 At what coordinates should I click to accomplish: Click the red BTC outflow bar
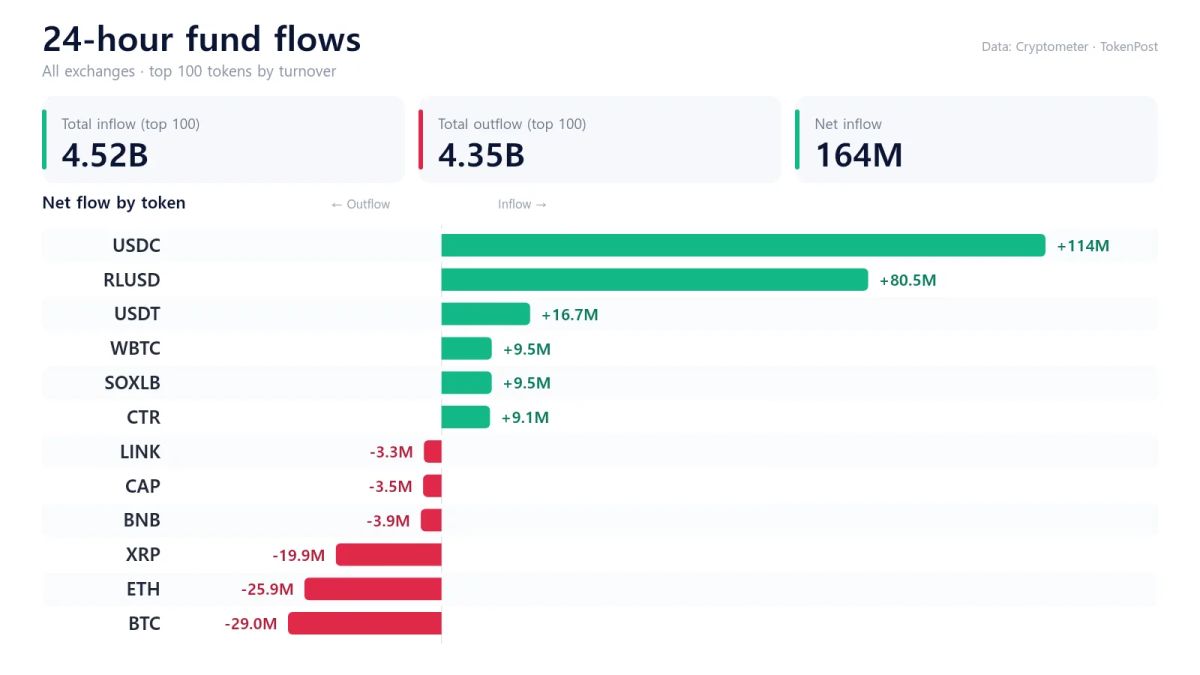coord(365,623)
